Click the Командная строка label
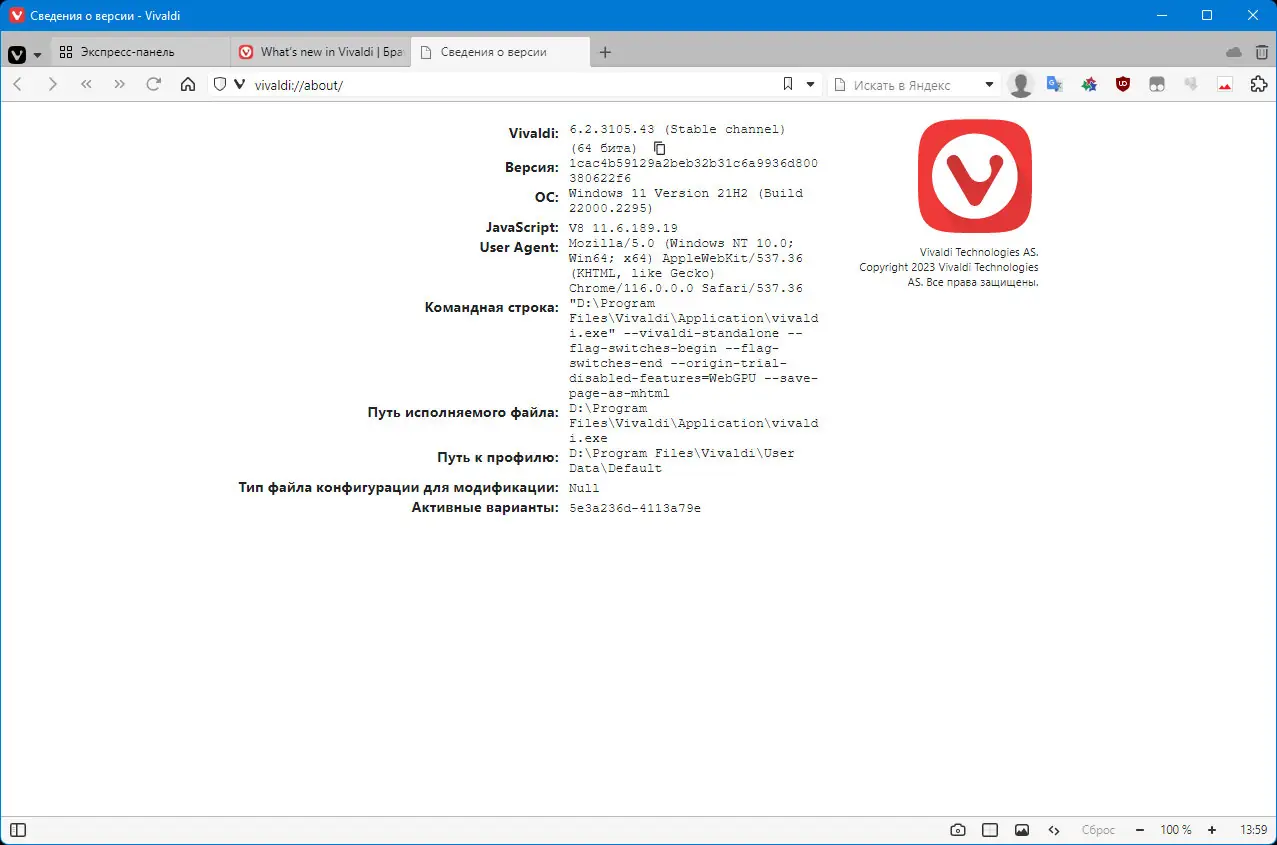1277x845 pixels. (x=491, y=307)
